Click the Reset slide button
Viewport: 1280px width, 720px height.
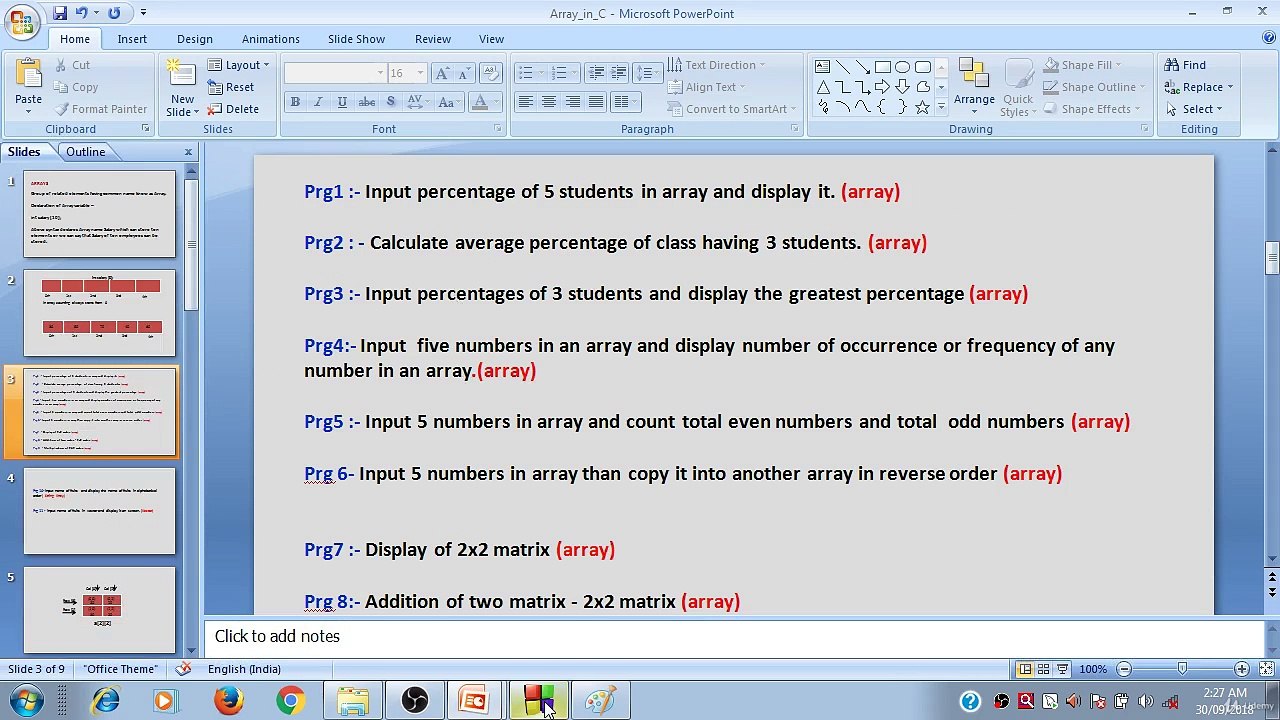point(231,87)
